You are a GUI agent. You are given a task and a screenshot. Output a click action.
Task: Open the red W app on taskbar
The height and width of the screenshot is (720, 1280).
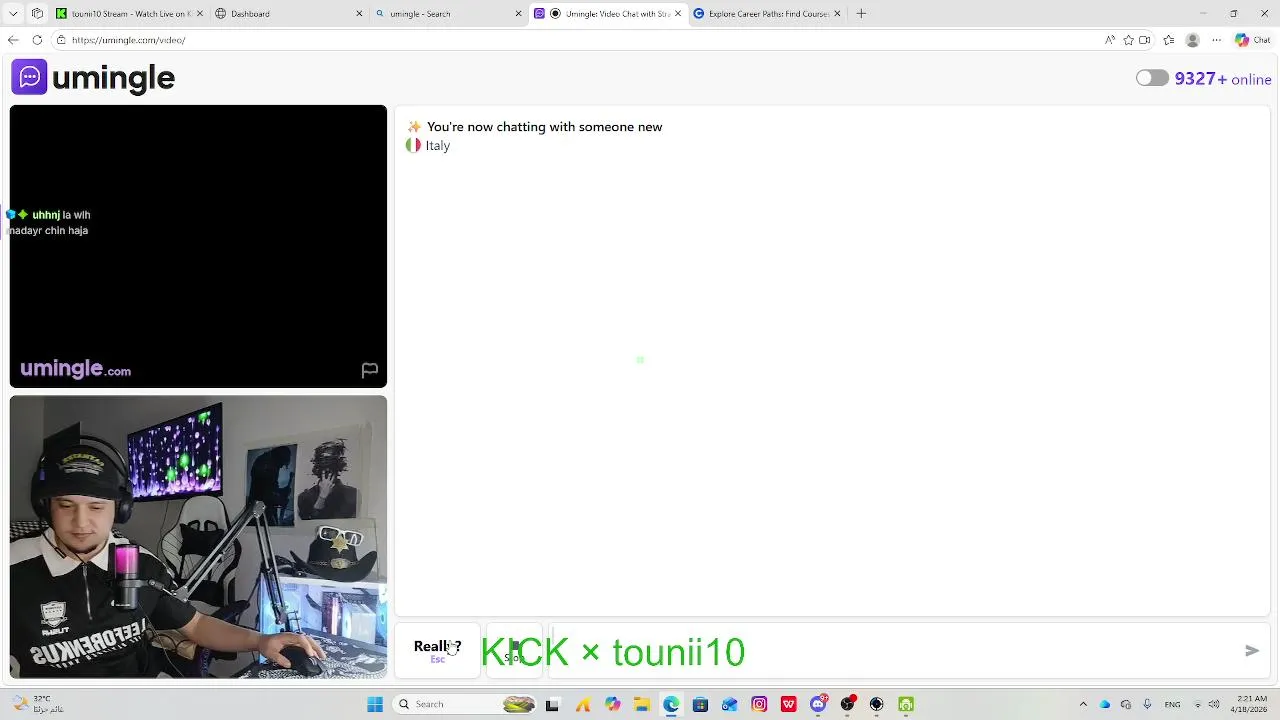coord(789,704)
